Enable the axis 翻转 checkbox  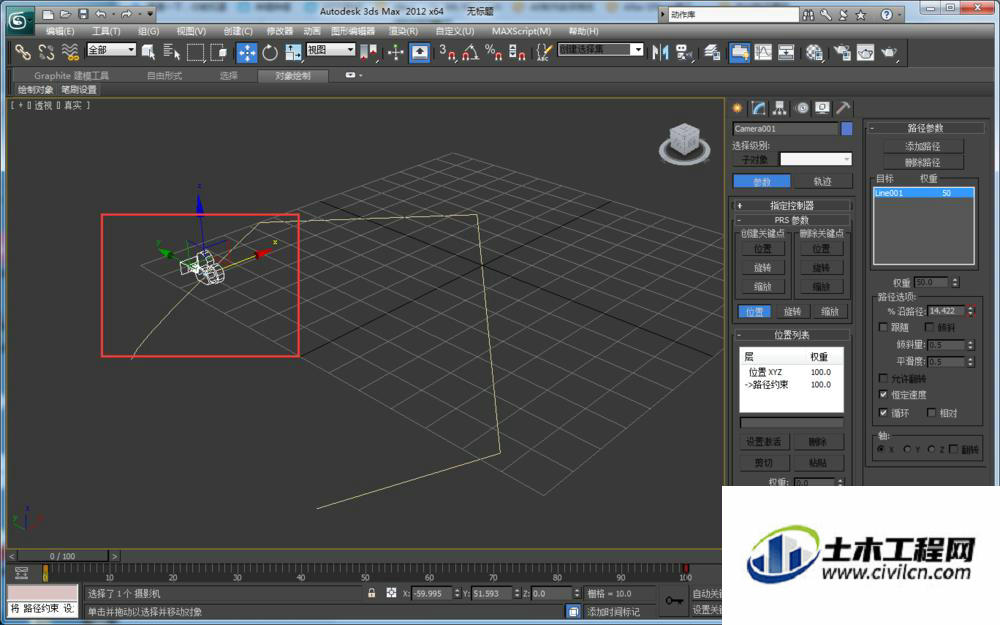(x=953, y=449)
